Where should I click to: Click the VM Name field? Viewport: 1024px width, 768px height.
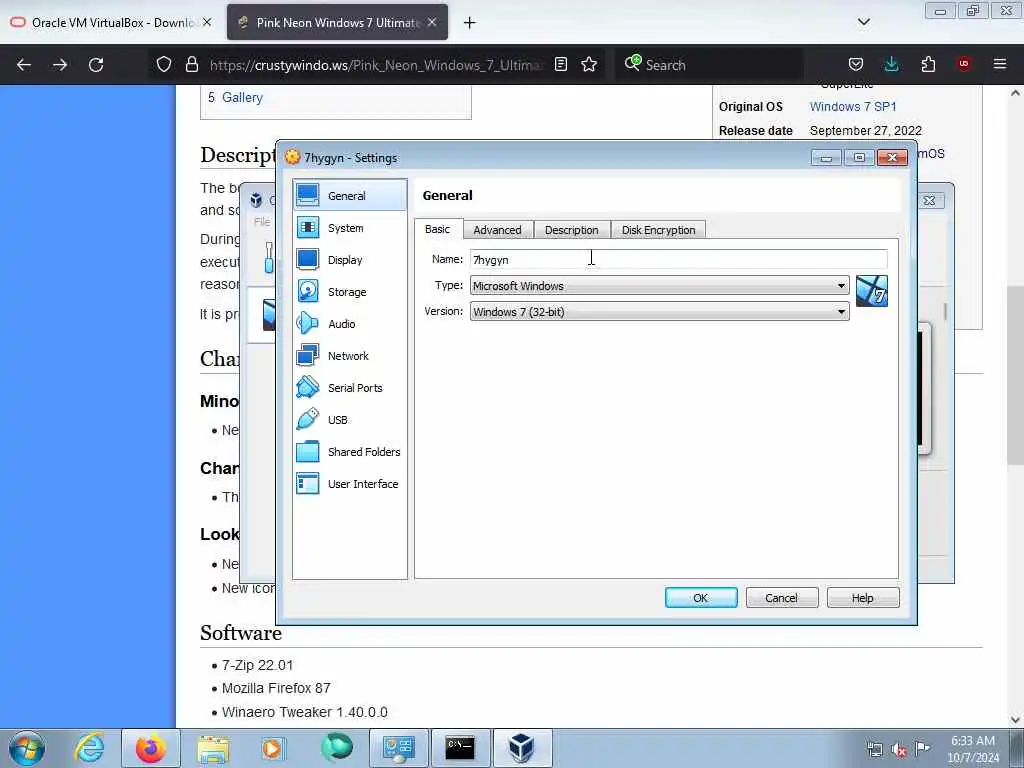pyautogui.click(x=679, y=259)
